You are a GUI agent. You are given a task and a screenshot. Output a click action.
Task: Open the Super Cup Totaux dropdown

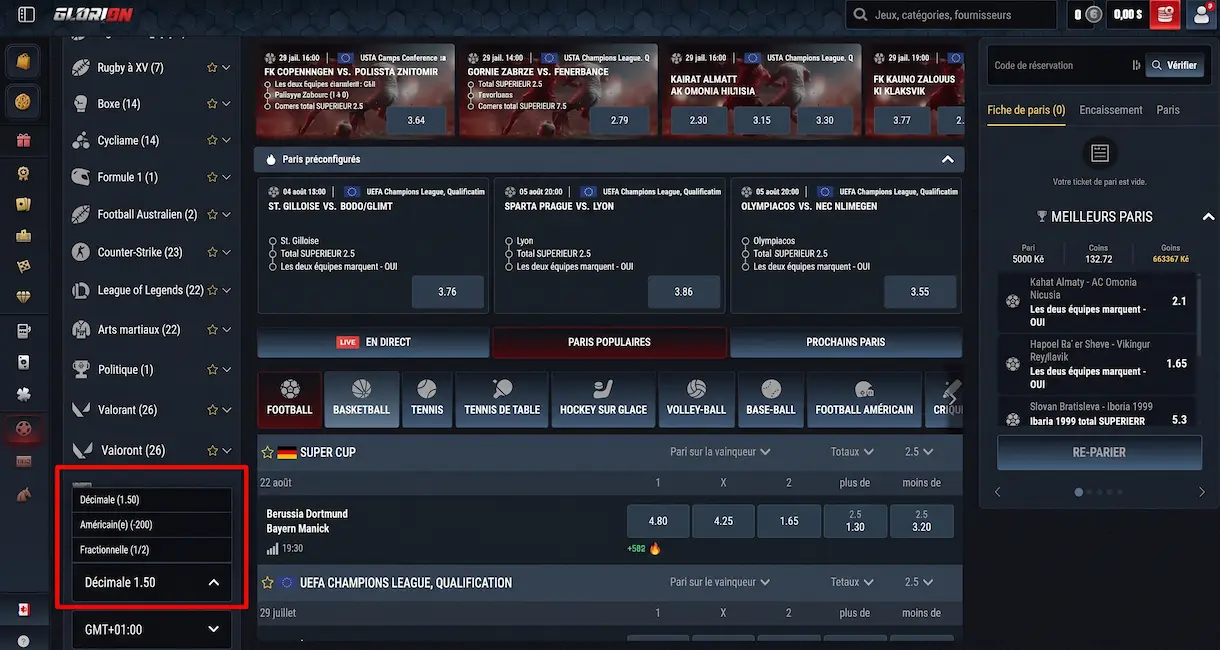852,452
